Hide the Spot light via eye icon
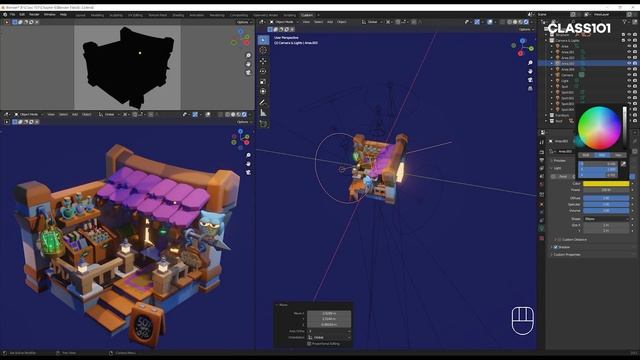This screenshot has width=640, height=360. 629,87
